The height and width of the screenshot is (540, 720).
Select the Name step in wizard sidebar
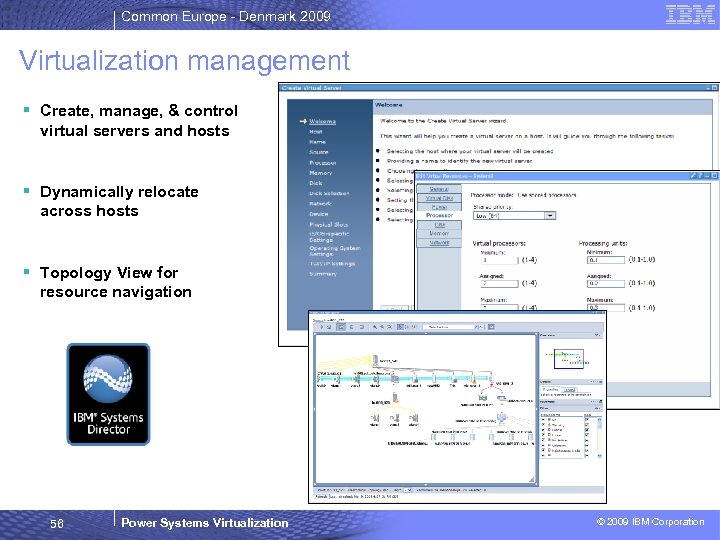[317, 142]
